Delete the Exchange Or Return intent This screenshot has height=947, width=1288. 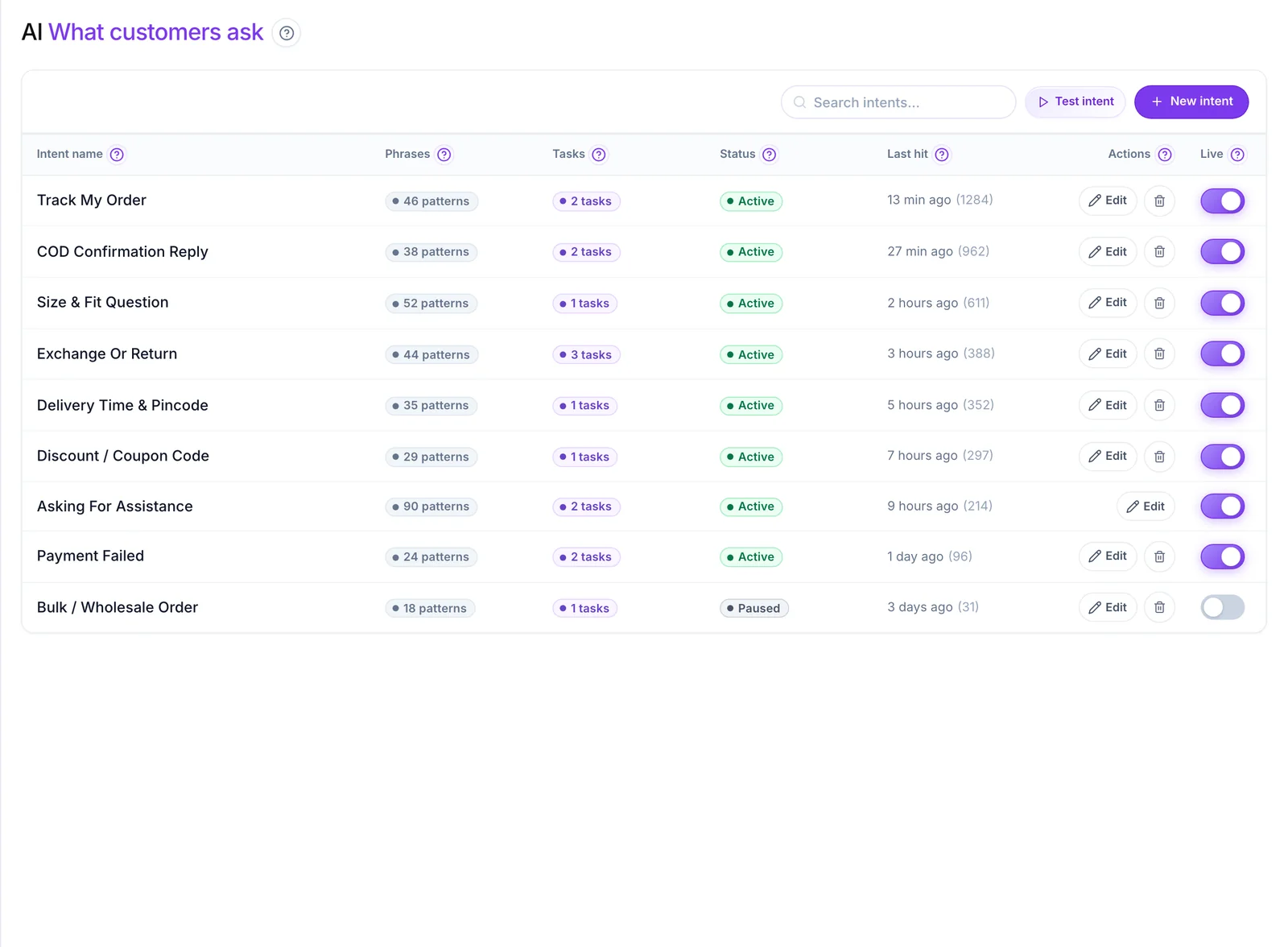coord(1159,354)
